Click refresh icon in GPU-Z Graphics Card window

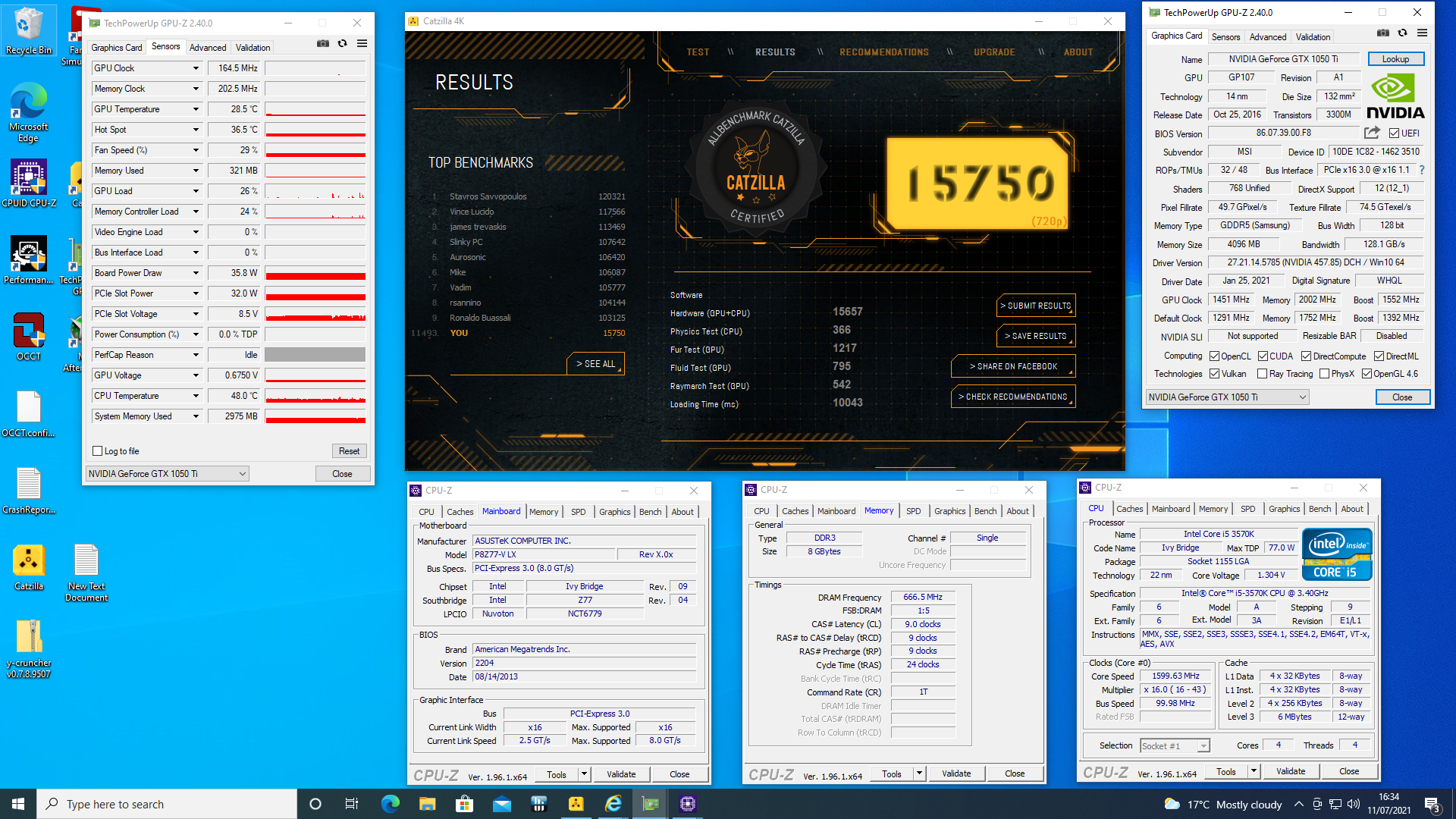coord(1403,33)
